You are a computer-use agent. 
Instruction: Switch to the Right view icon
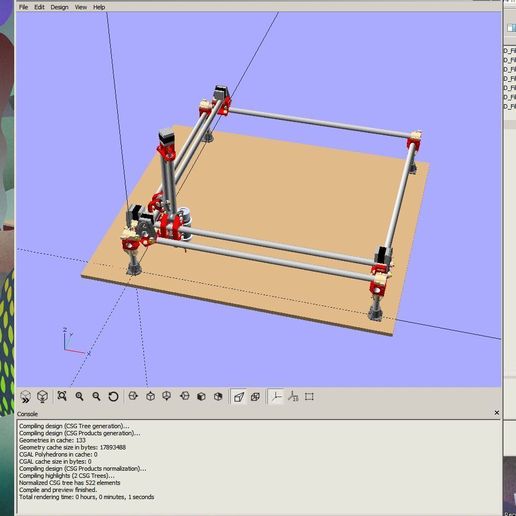point(133,396)
